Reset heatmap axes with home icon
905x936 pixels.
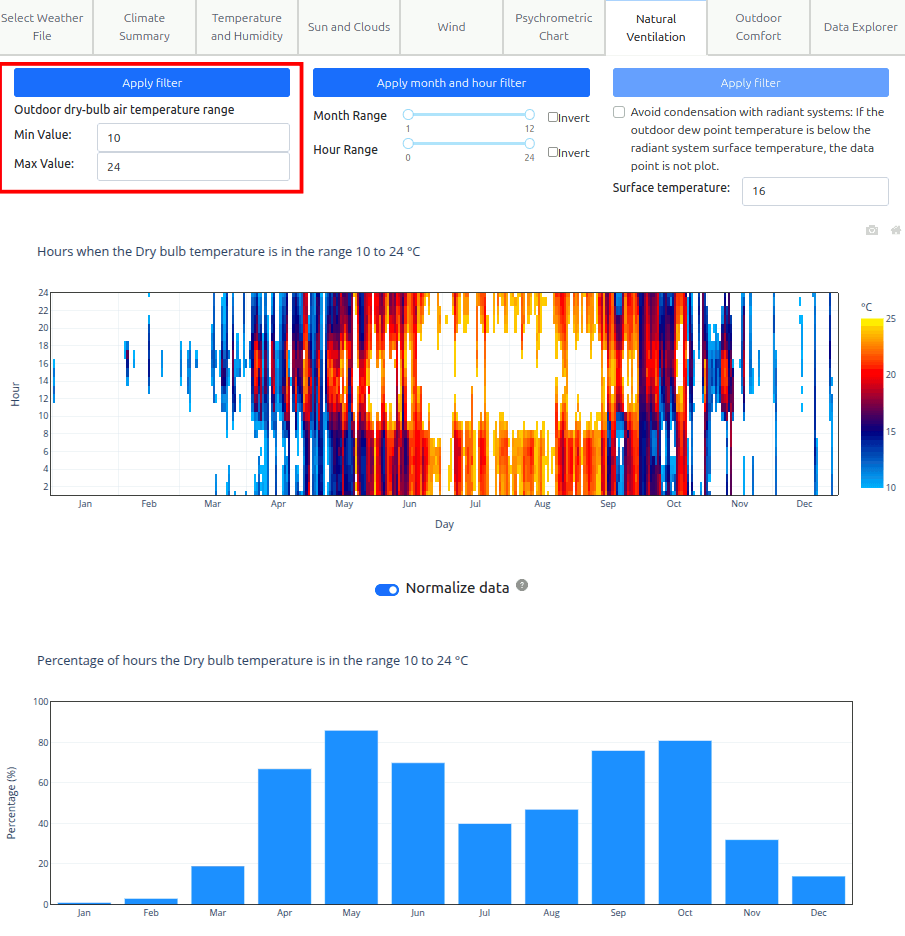[x=895, y=230]
